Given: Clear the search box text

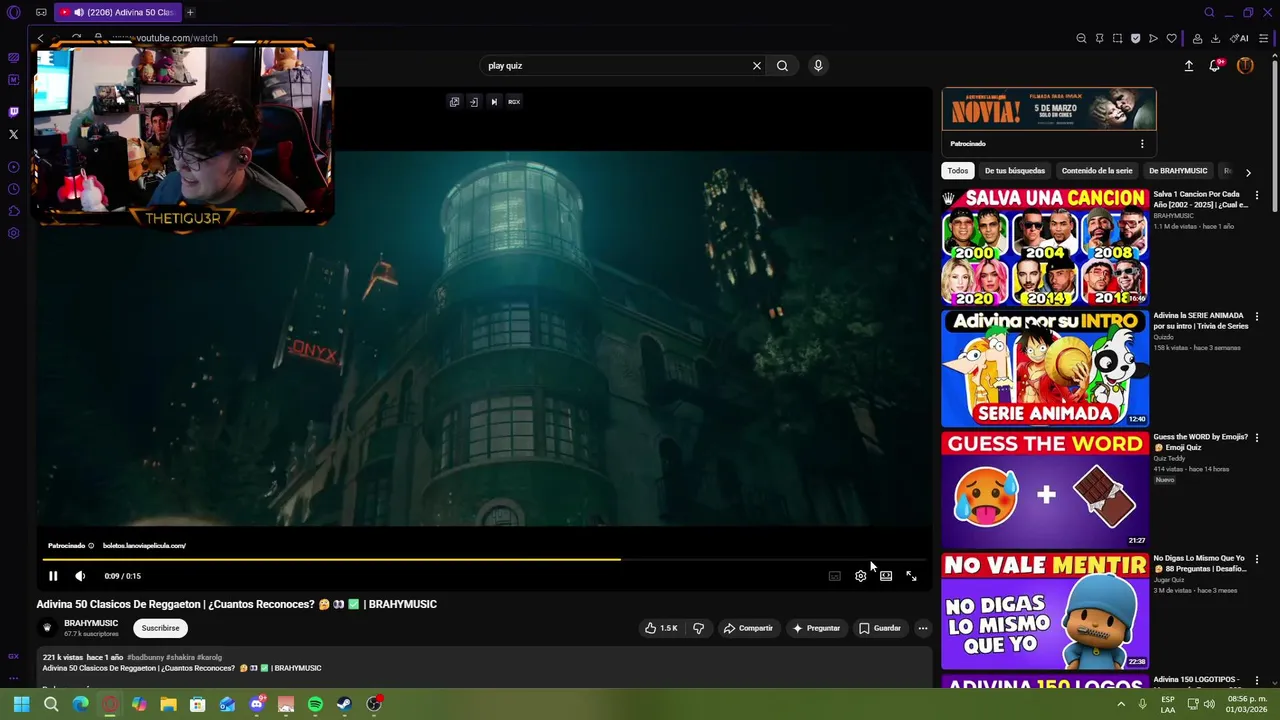Looking at the screenshot, I should click(757, 66).
